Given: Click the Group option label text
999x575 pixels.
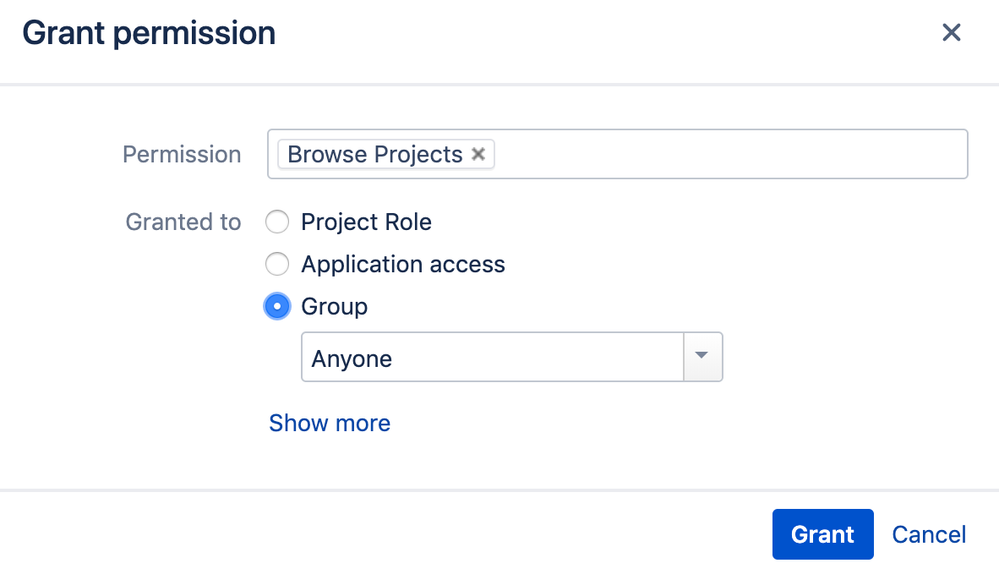Looking at the screenshot, I should pos(334,306).
